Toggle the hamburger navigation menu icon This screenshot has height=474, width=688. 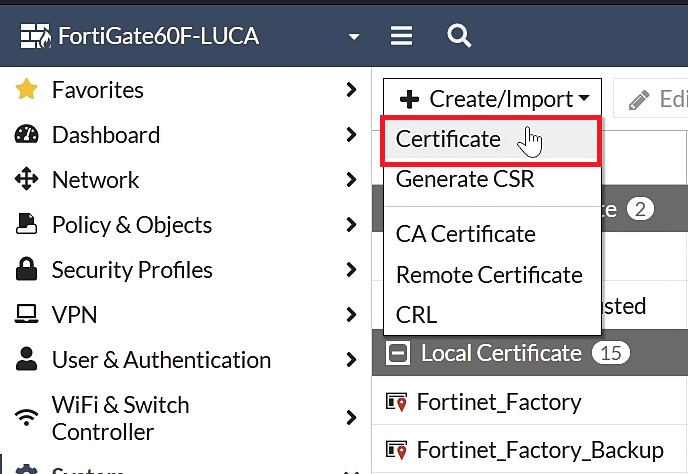pyautogui.click(x=401, y=36)
